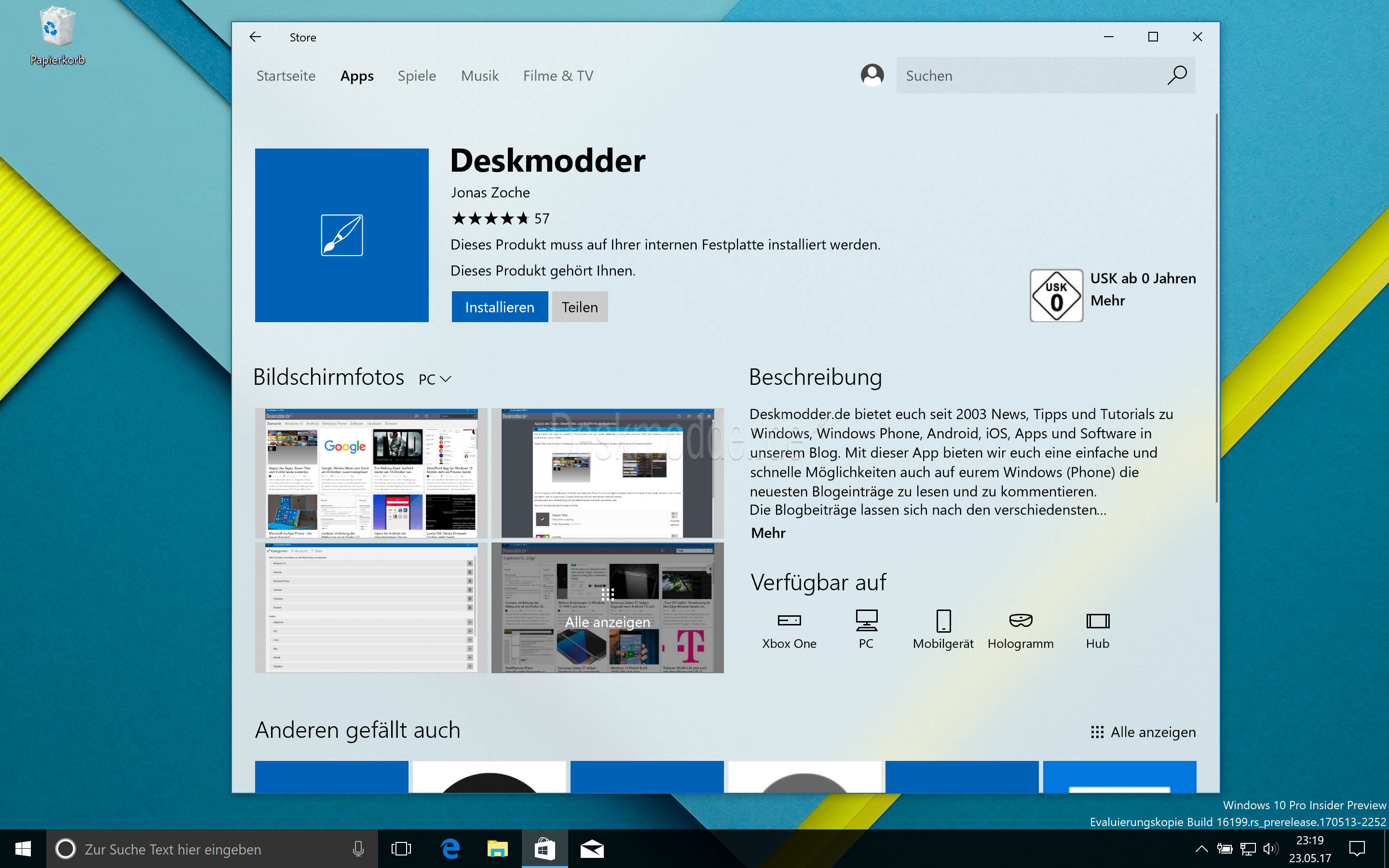Viewport: 1389px width, 868px height.
Task: Open the user account profile icon
Action: [x=872, y=75]
